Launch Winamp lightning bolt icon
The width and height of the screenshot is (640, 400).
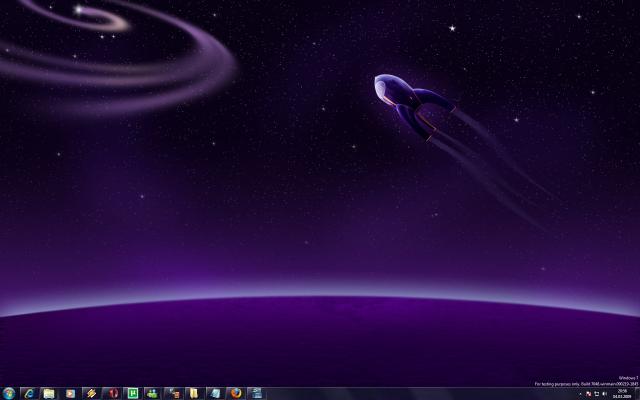pos(90,393)
